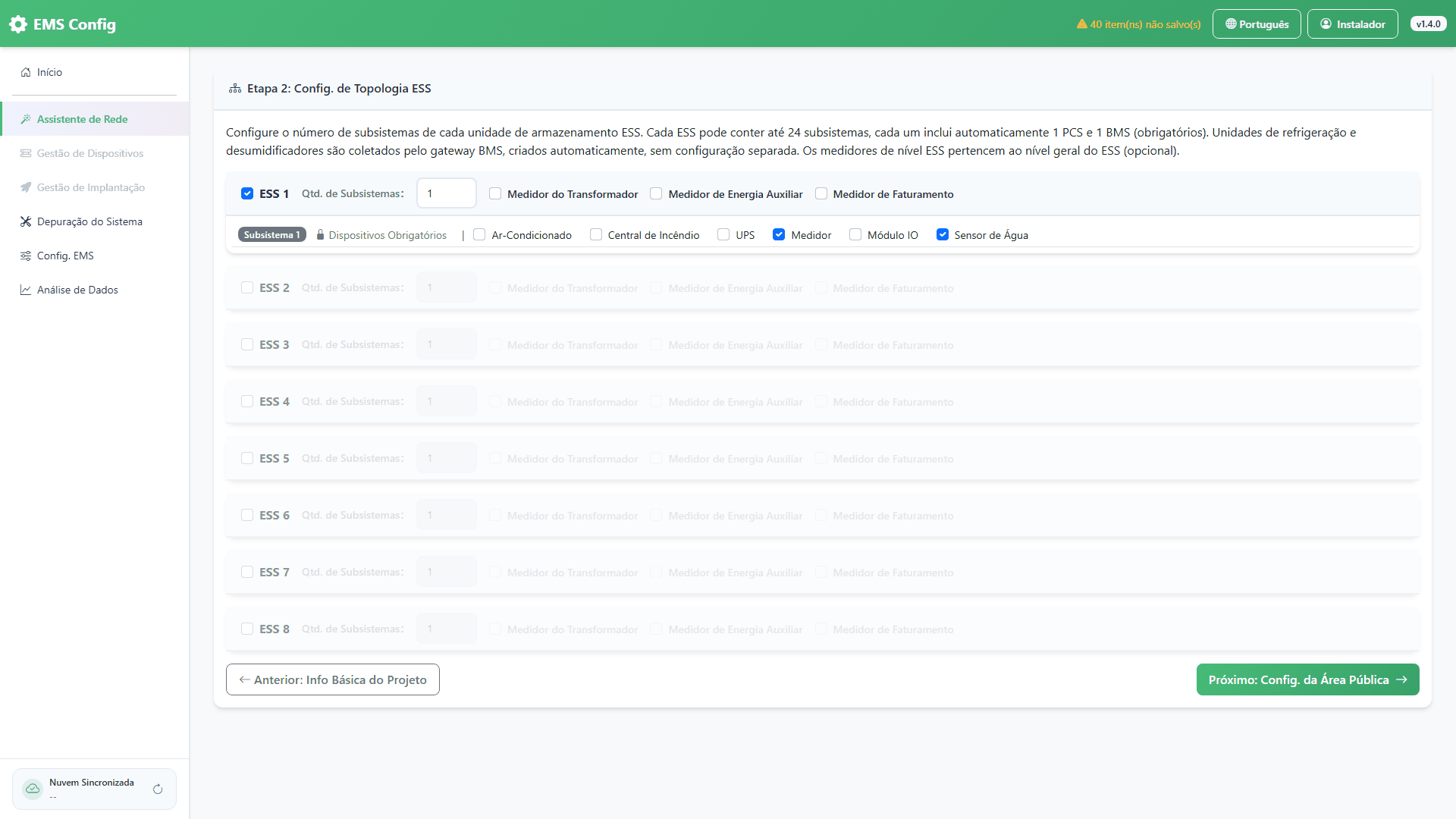1456x819 pixels.
Task: Click Próximo: Config. da Área Pública button
Action: point(1308,679)
